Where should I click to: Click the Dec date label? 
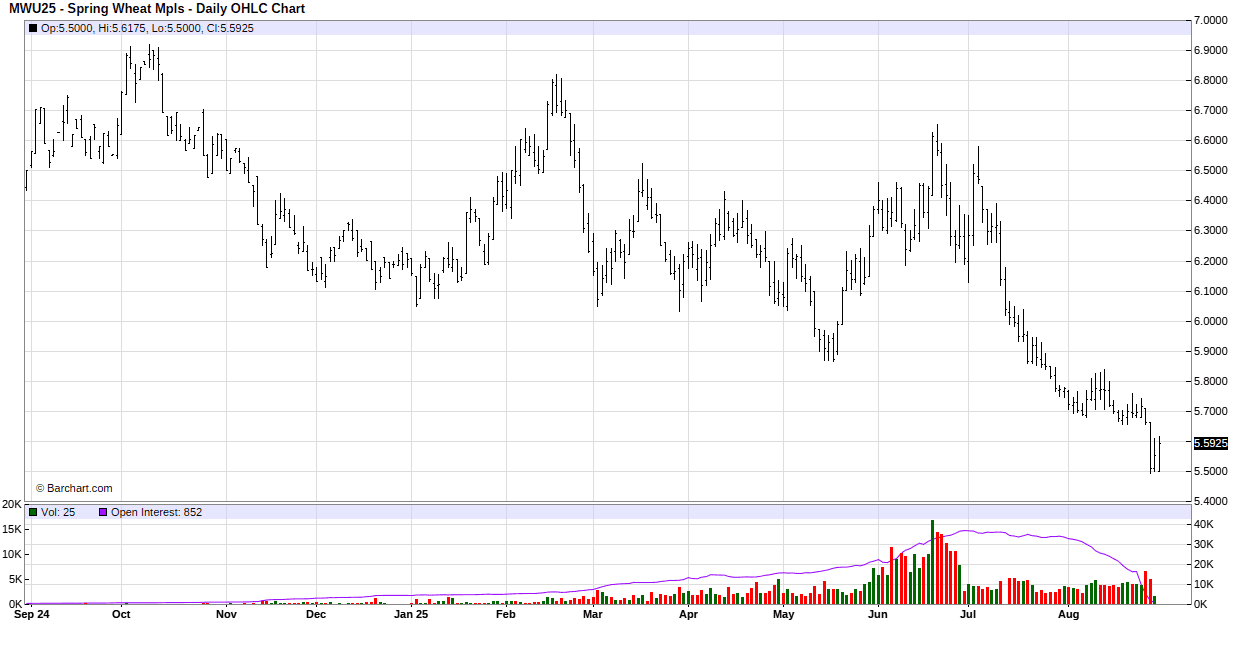click(316, 615)
